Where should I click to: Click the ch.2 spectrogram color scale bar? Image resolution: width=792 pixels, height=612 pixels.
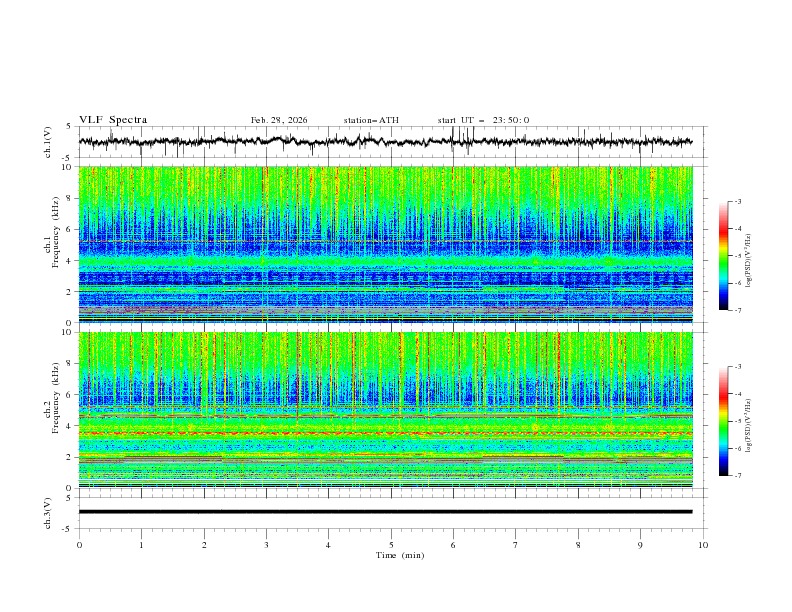tap(723, 421)
